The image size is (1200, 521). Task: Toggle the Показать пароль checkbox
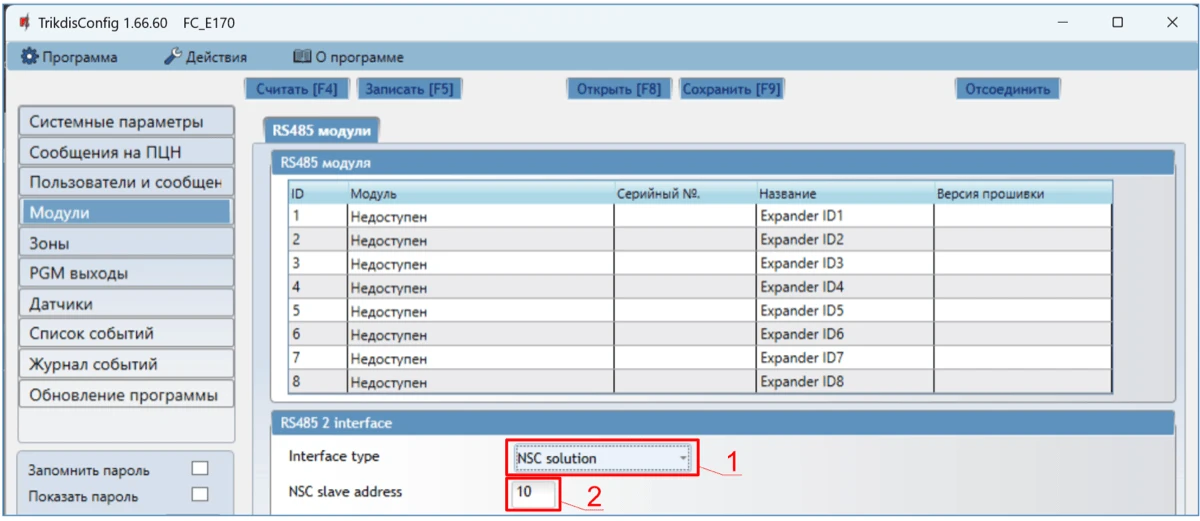(x=200, y=494)
